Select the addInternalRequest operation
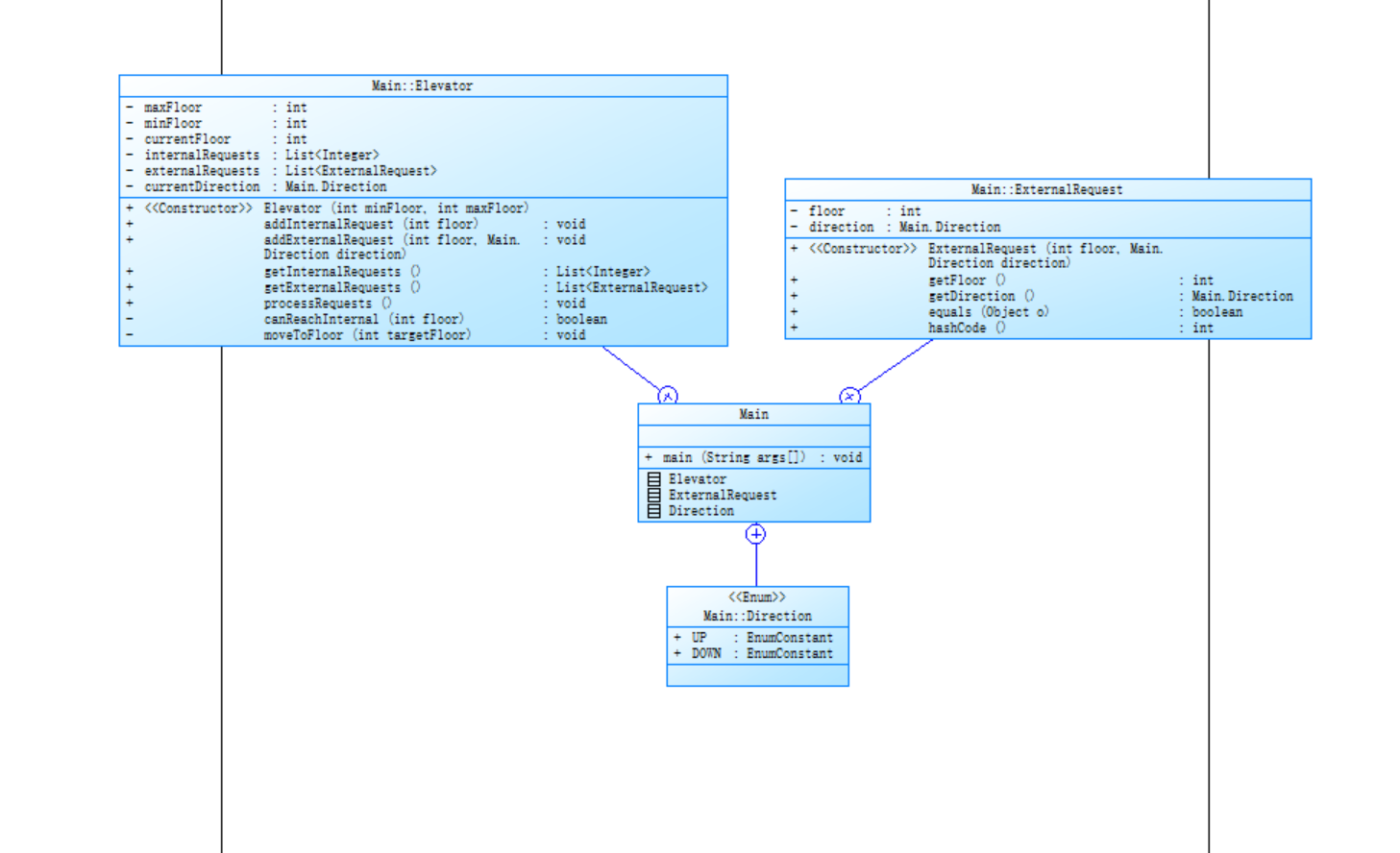Viewport: 1400px width, 853px height. click(x=356, y=225)
